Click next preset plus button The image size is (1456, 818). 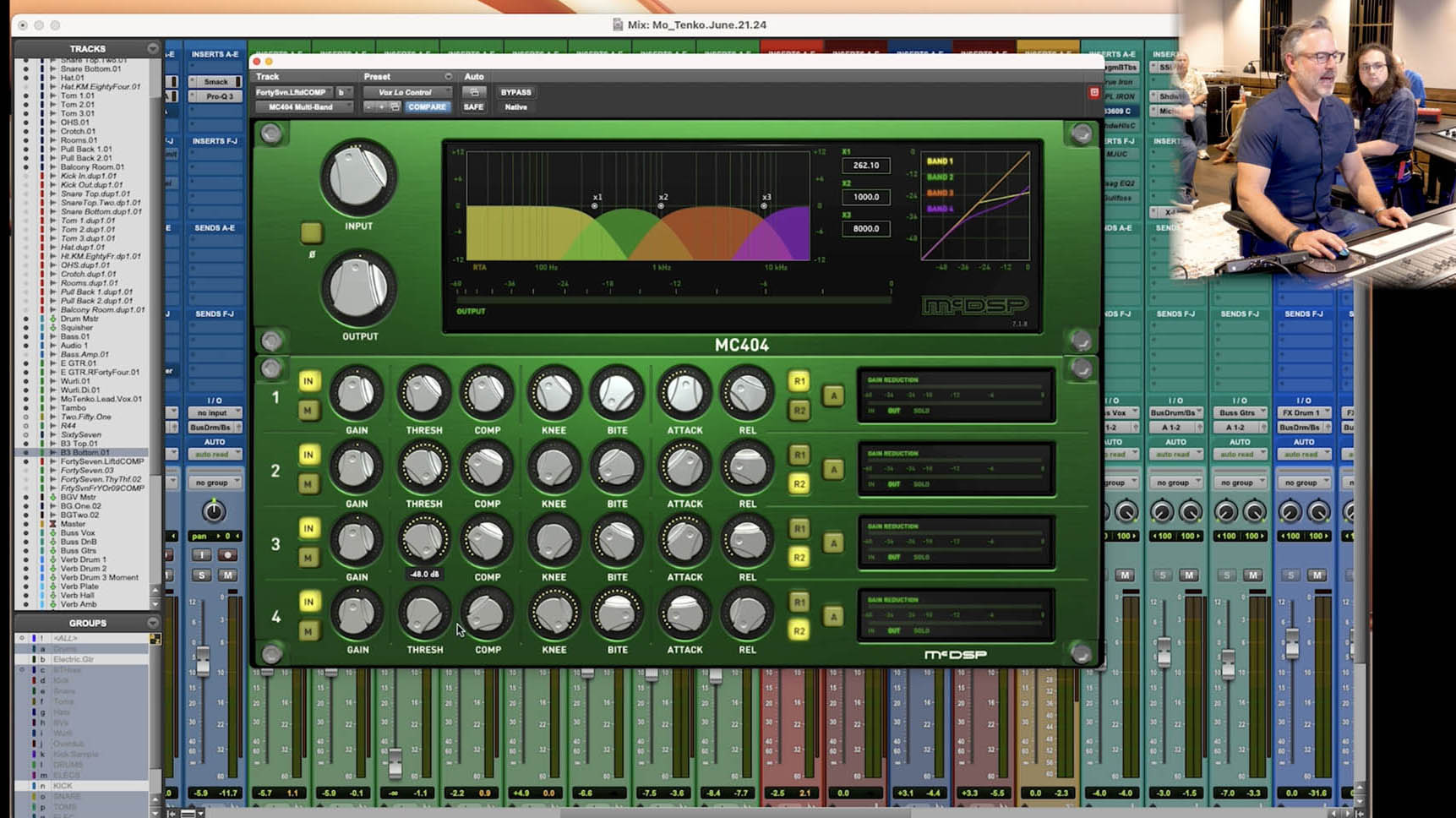[x=382, y=107]
